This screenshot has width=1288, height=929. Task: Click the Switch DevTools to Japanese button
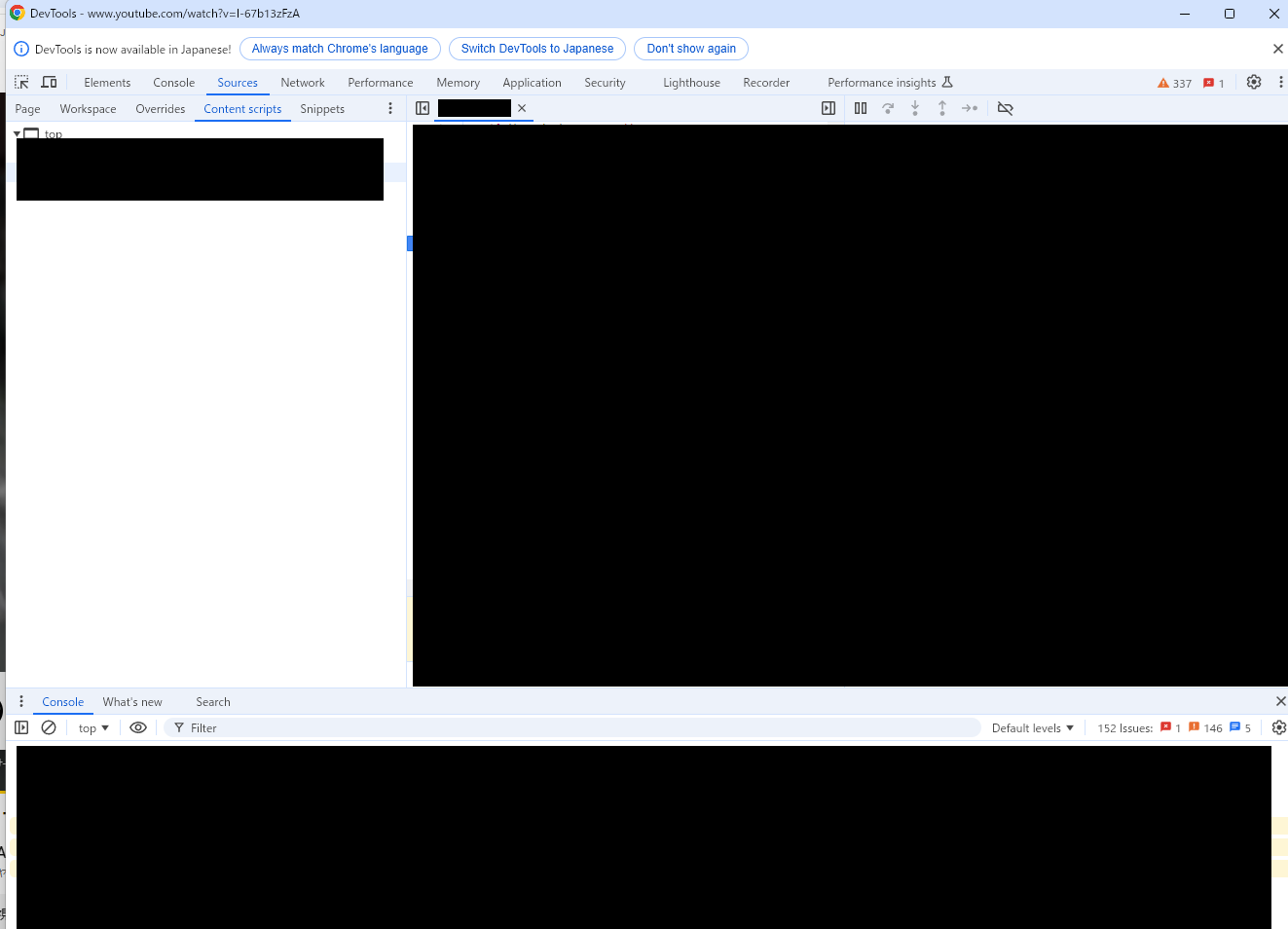pyautogui.click(x=536, y=48)
